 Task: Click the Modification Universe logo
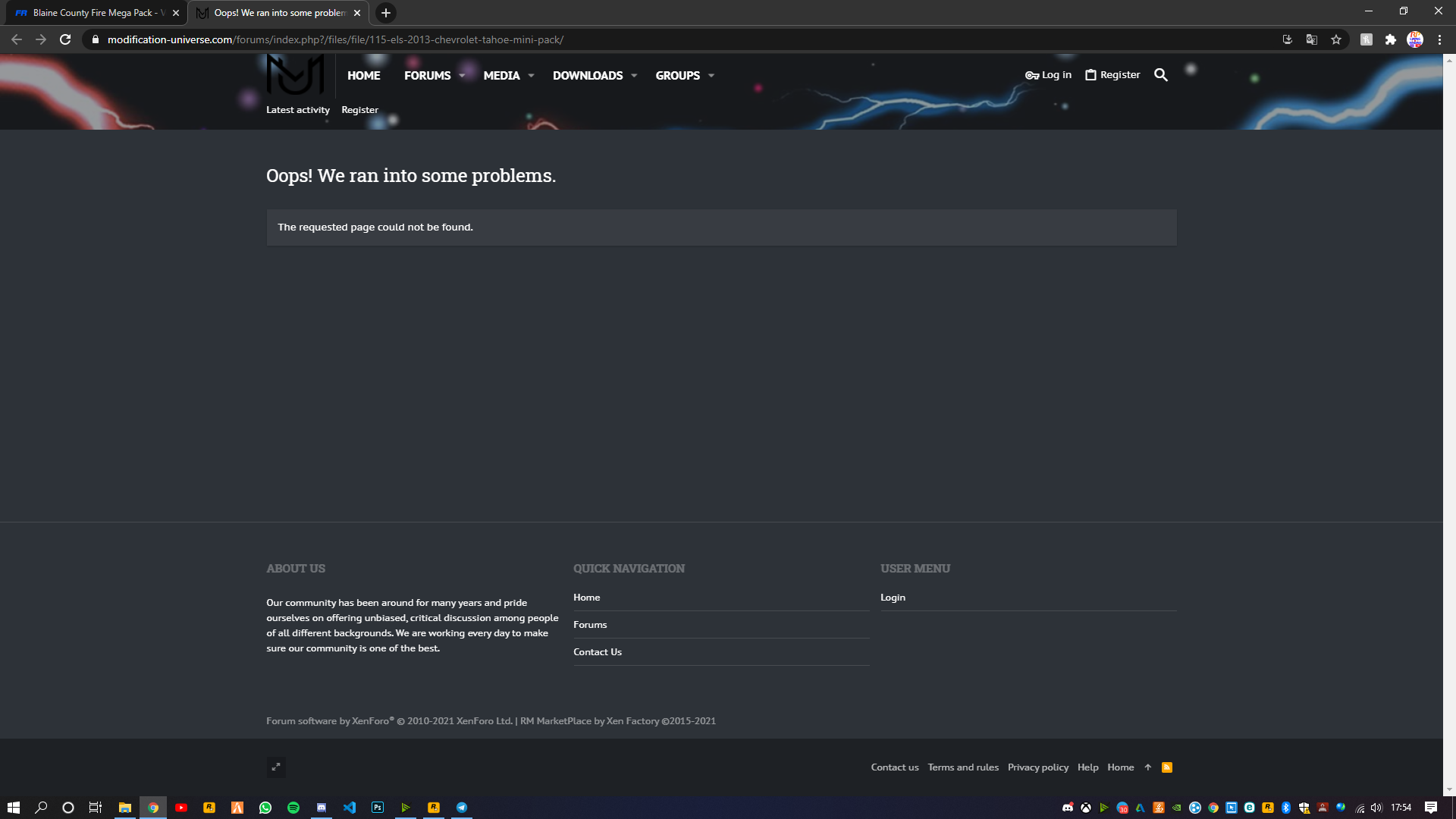tap(295, 74)
